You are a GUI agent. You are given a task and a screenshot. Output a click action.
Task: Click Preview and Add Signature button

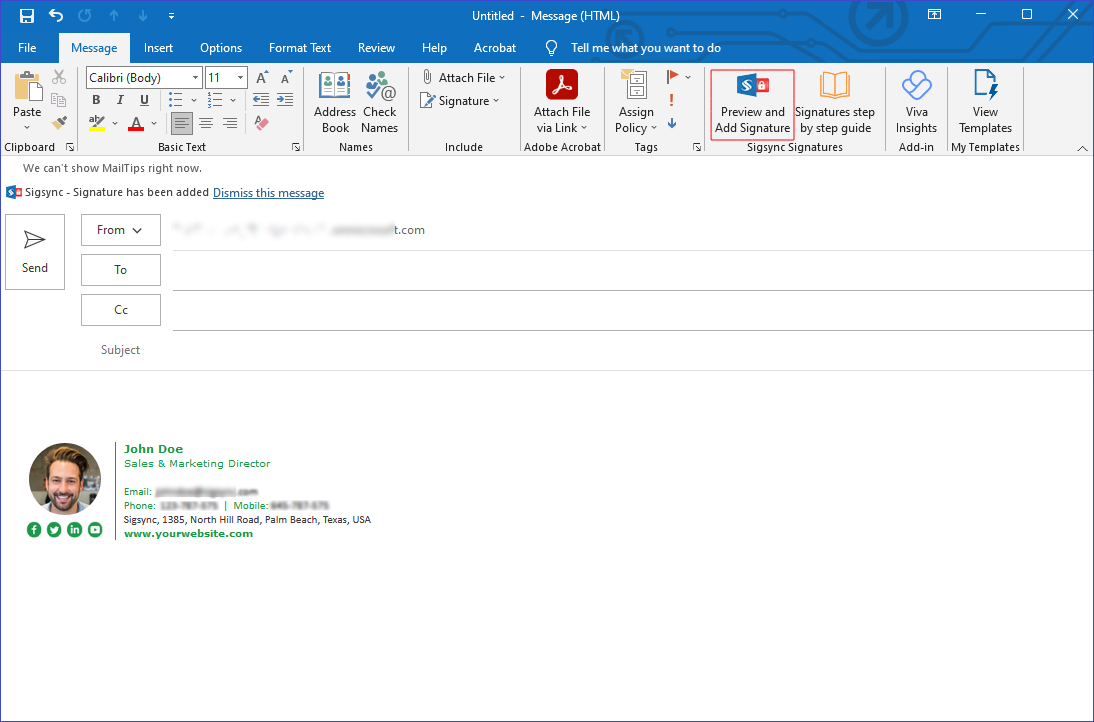tap(752, 103)
